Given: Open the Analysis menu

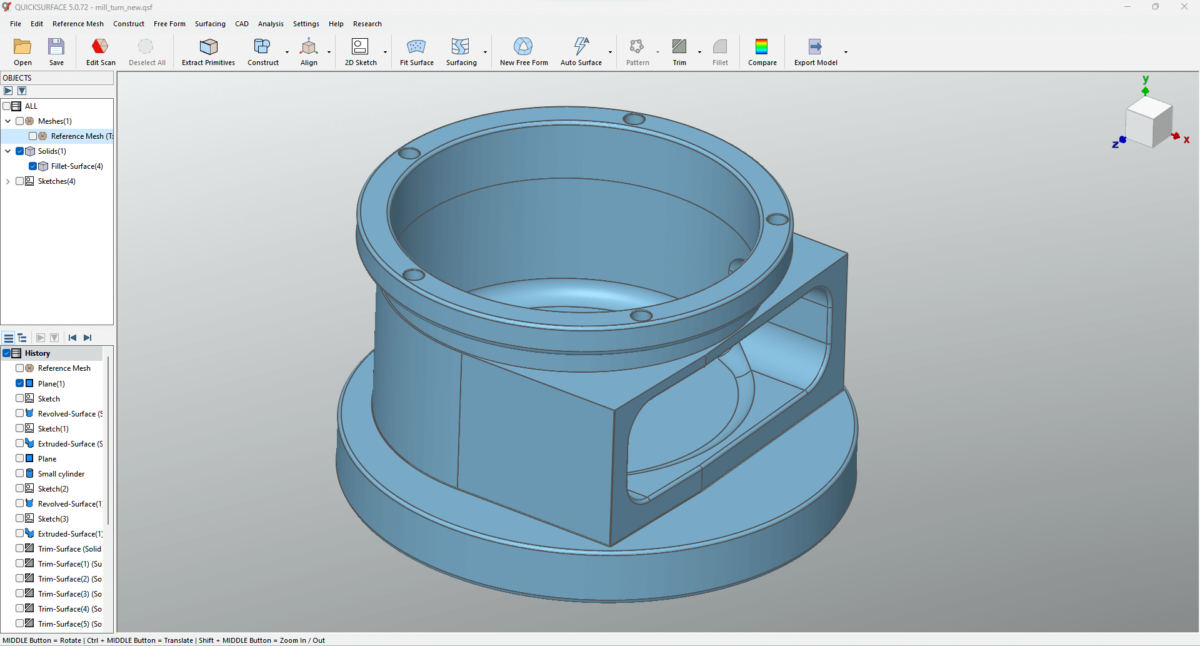Looking at the screenshot, I should (271, 23).
